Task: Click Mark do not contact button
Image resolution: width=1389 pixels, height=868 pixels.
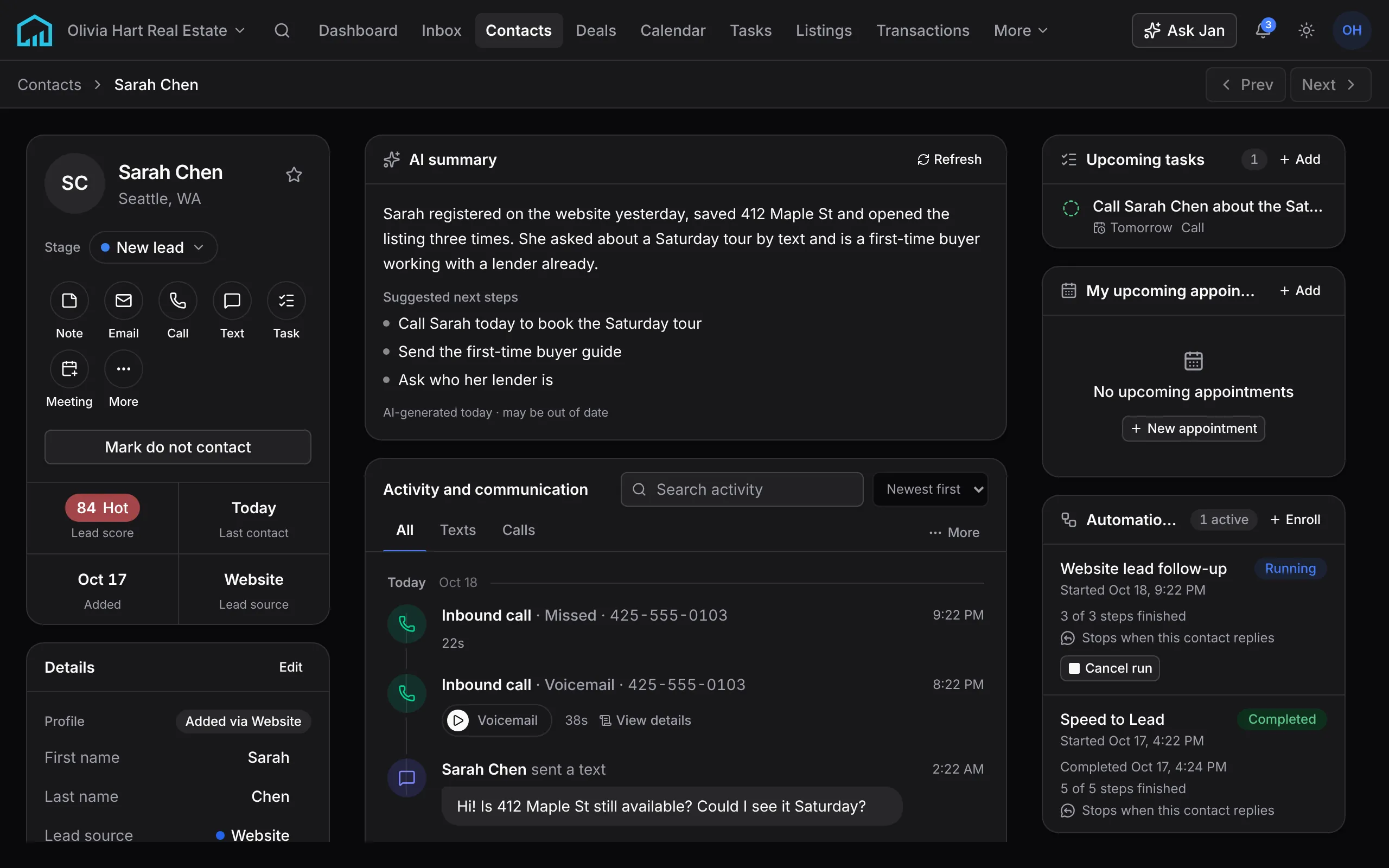Action: 178,447
